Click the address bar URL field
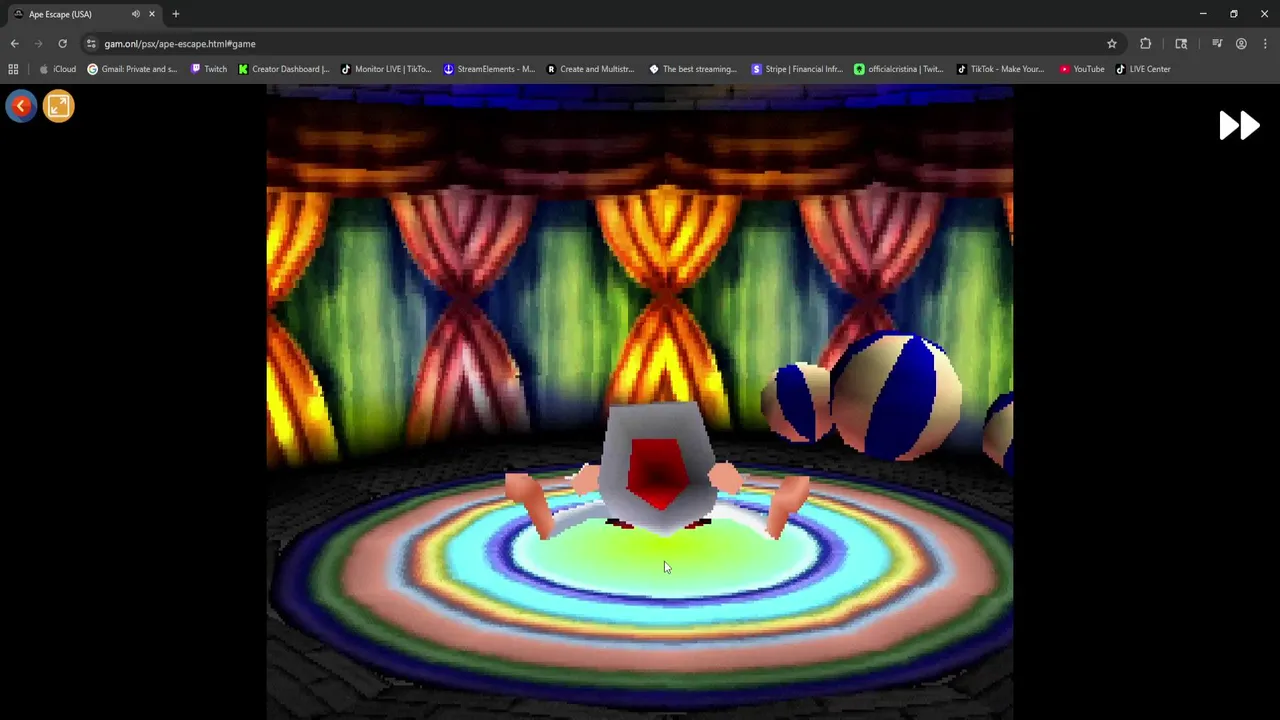The width and height of the screenshot is (1280, 720). (x=600, y=44)
